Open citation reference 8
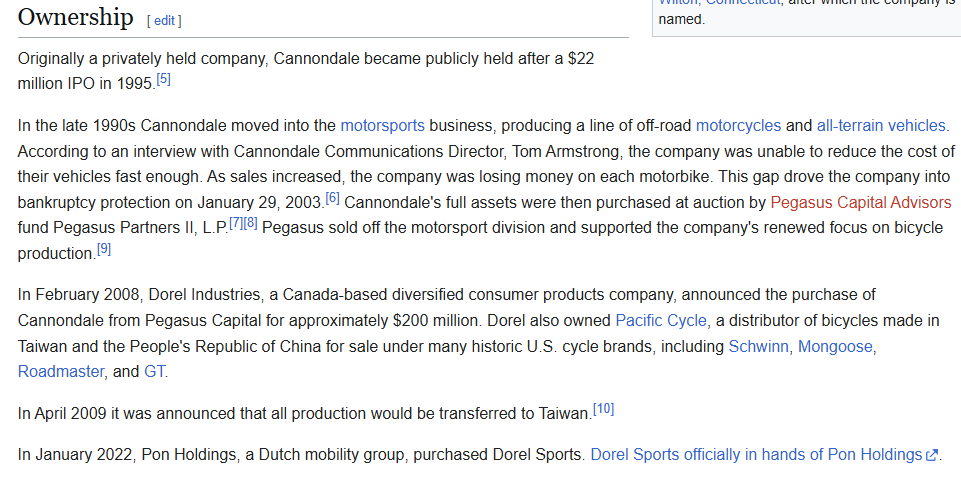The height and width of the screenshot is (479, 961). (x=251, y=223)
